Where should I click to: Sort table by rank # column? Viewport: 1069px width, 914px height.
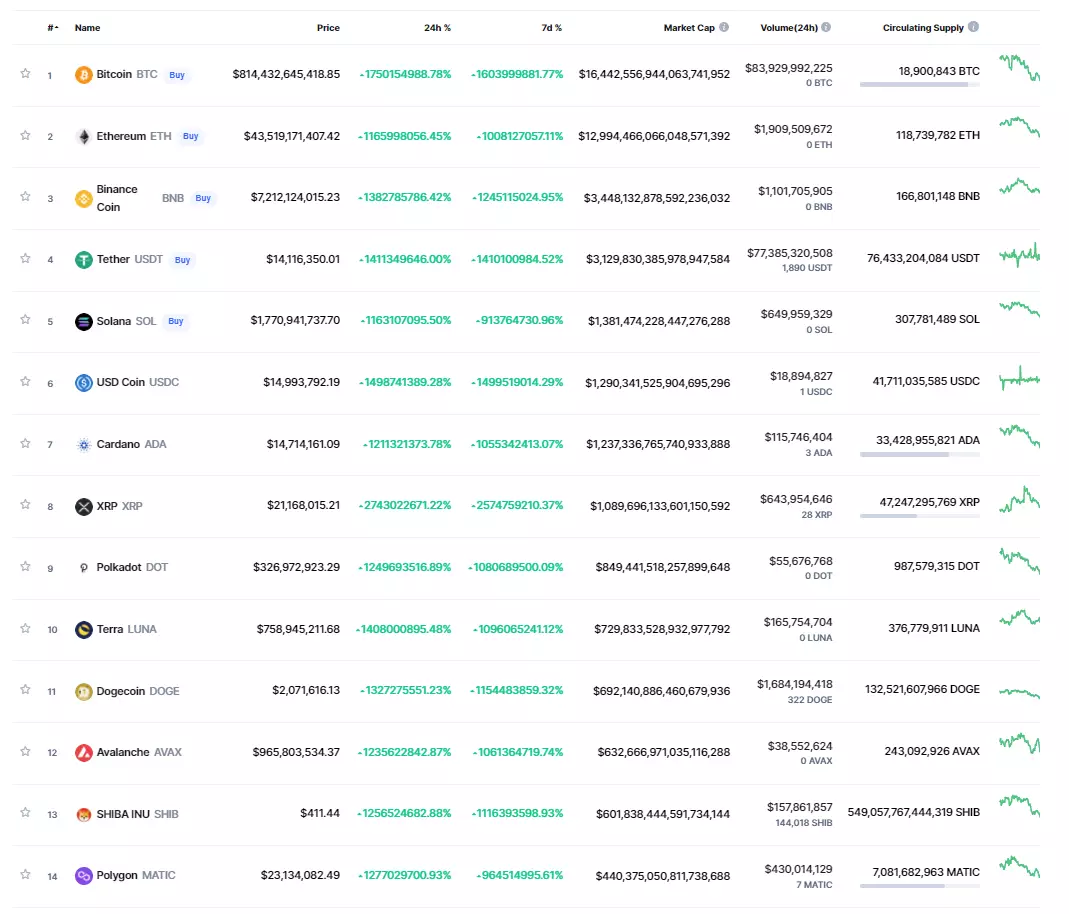click(52, 28)
